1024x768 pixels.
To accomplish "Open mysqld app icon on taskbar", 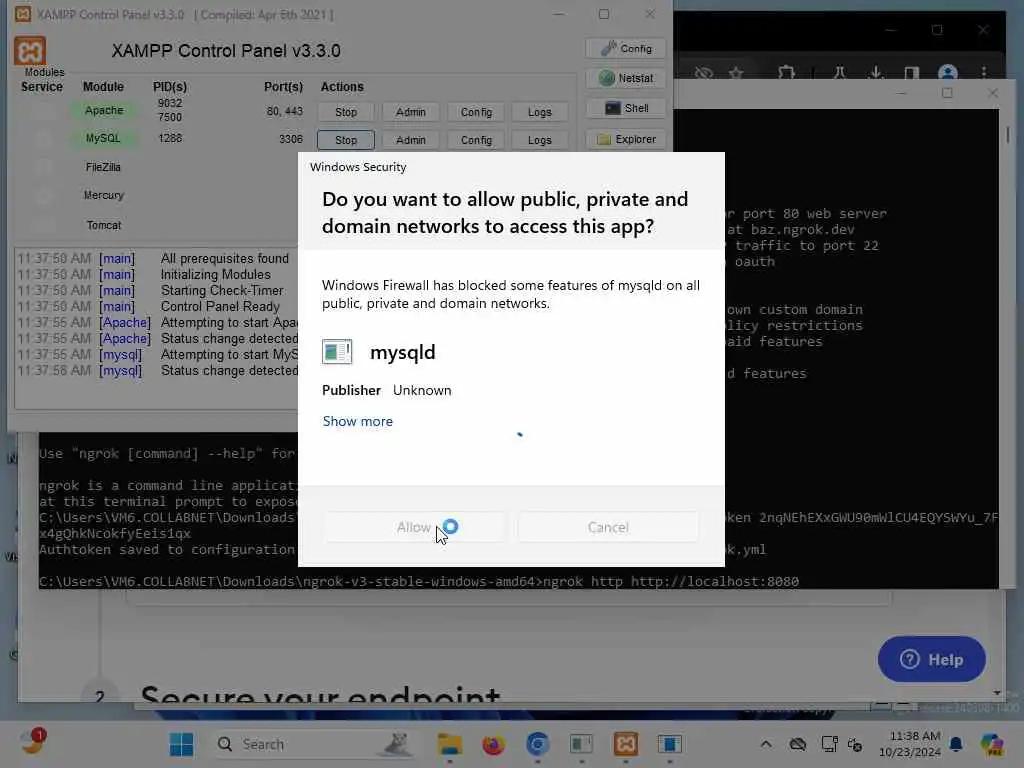I will click(581, 744).
